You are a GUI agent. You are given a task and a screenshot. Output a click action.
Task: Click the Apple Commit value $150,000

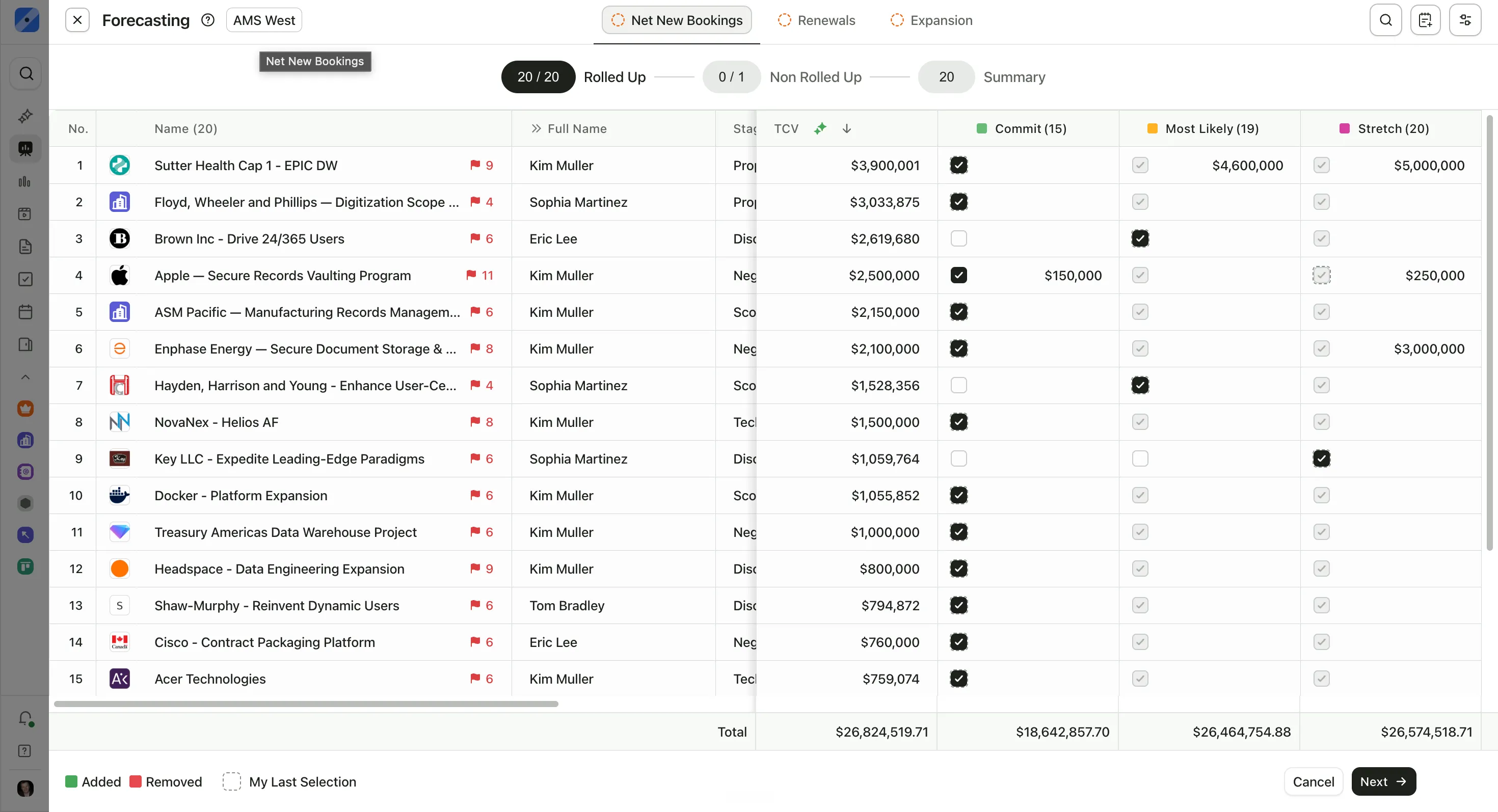point(1073,276)
